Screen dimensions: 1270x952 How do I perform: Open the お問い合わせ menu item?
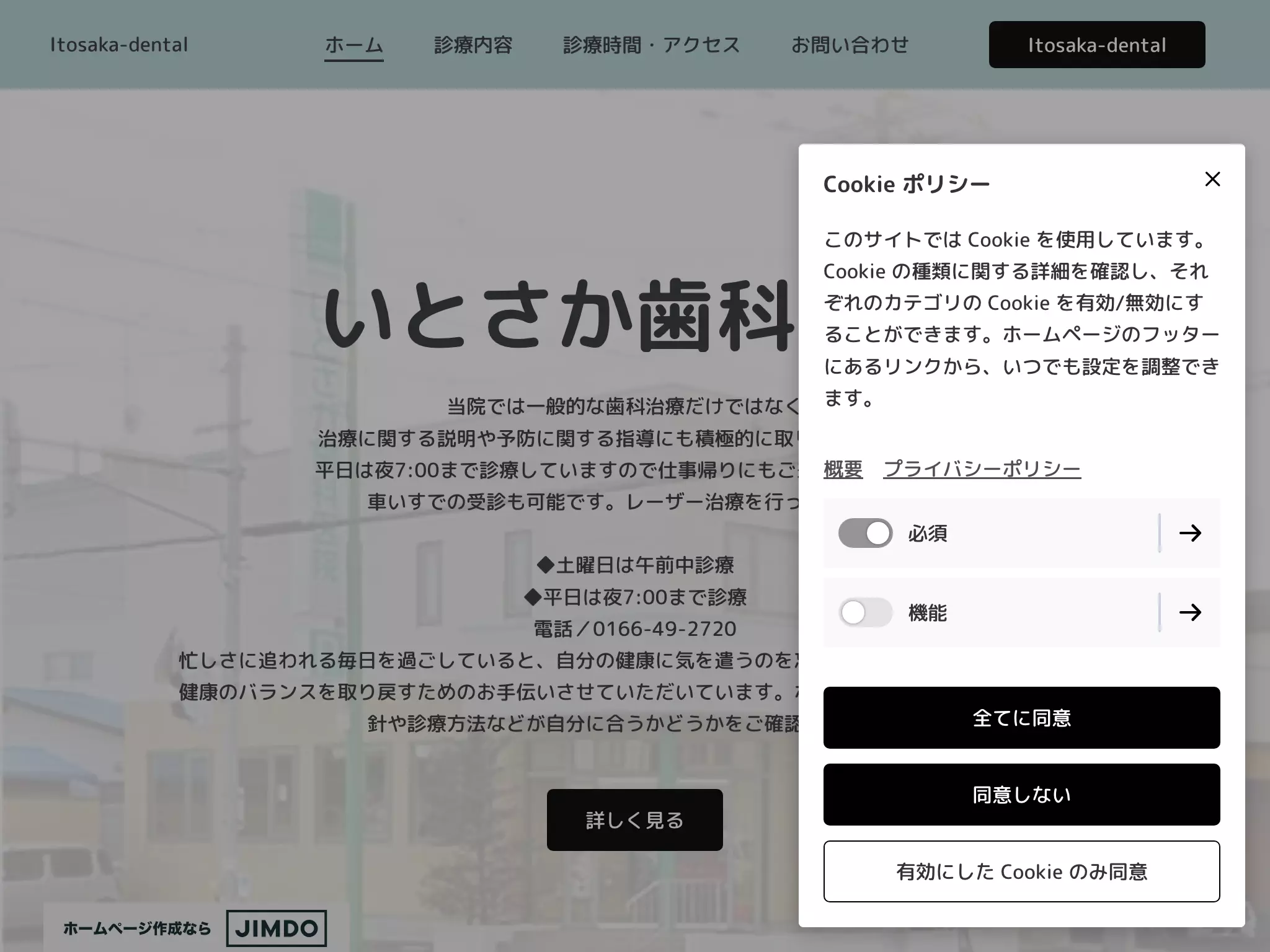pos(850,45)
